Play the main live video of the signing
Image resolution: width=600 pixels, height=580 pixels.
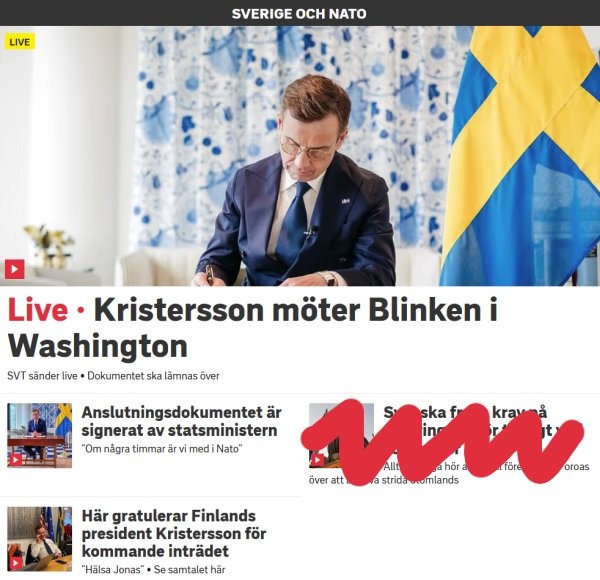click(x=15, y=269)
